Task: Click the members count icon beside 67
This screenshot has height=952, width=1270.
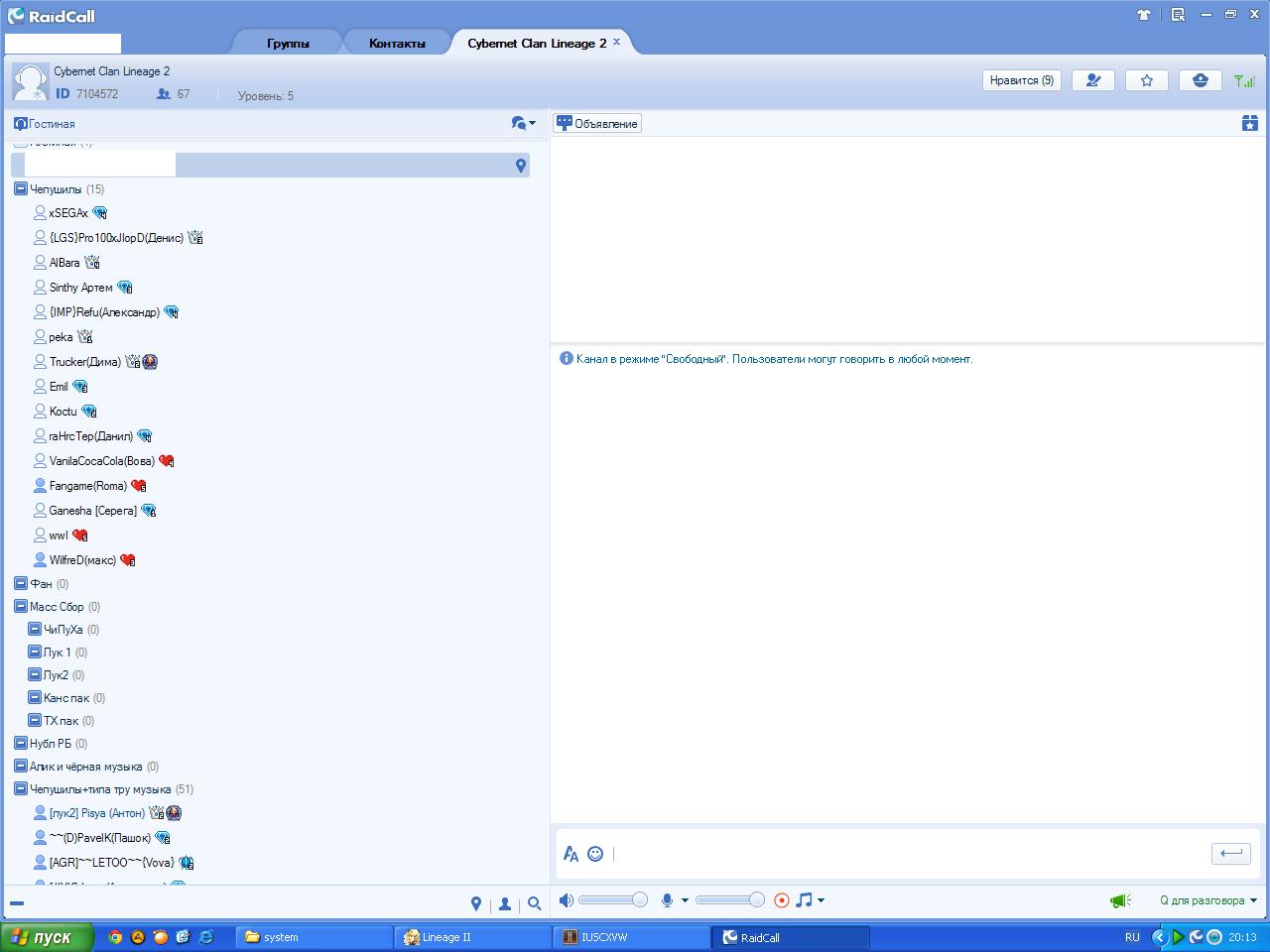Action: [164, 94]
